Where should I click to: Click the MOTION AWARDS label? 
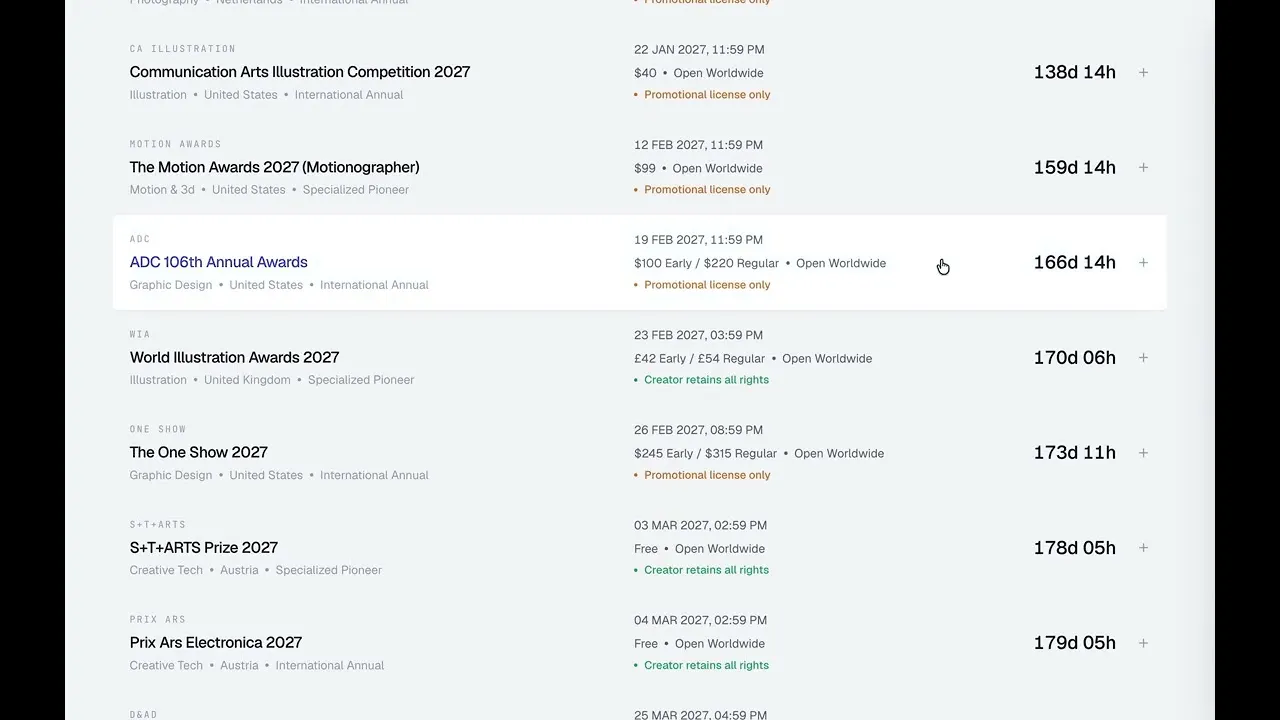(x=176, y=144)
